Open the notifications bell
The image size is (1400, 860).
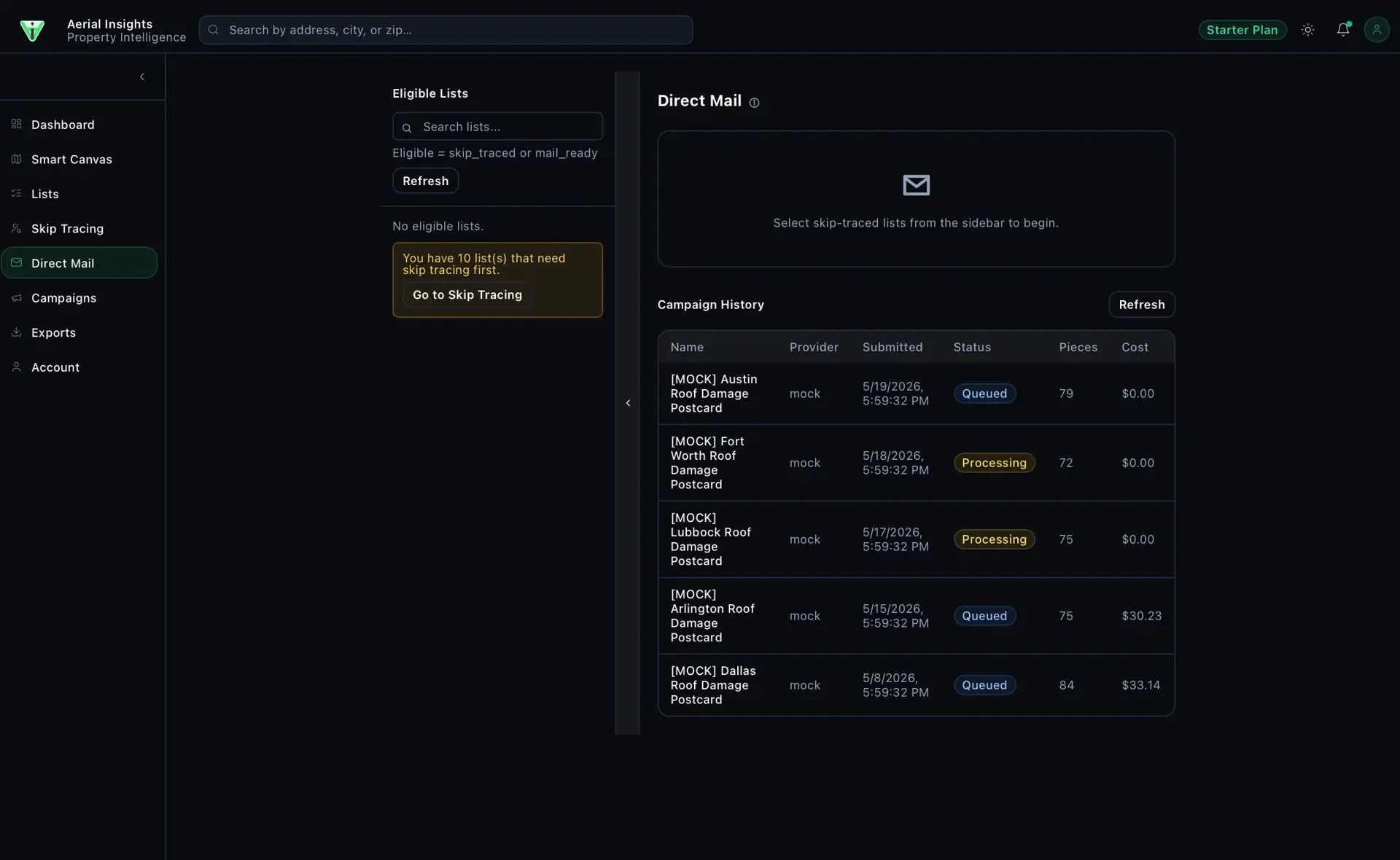(x=1342, y=30)
